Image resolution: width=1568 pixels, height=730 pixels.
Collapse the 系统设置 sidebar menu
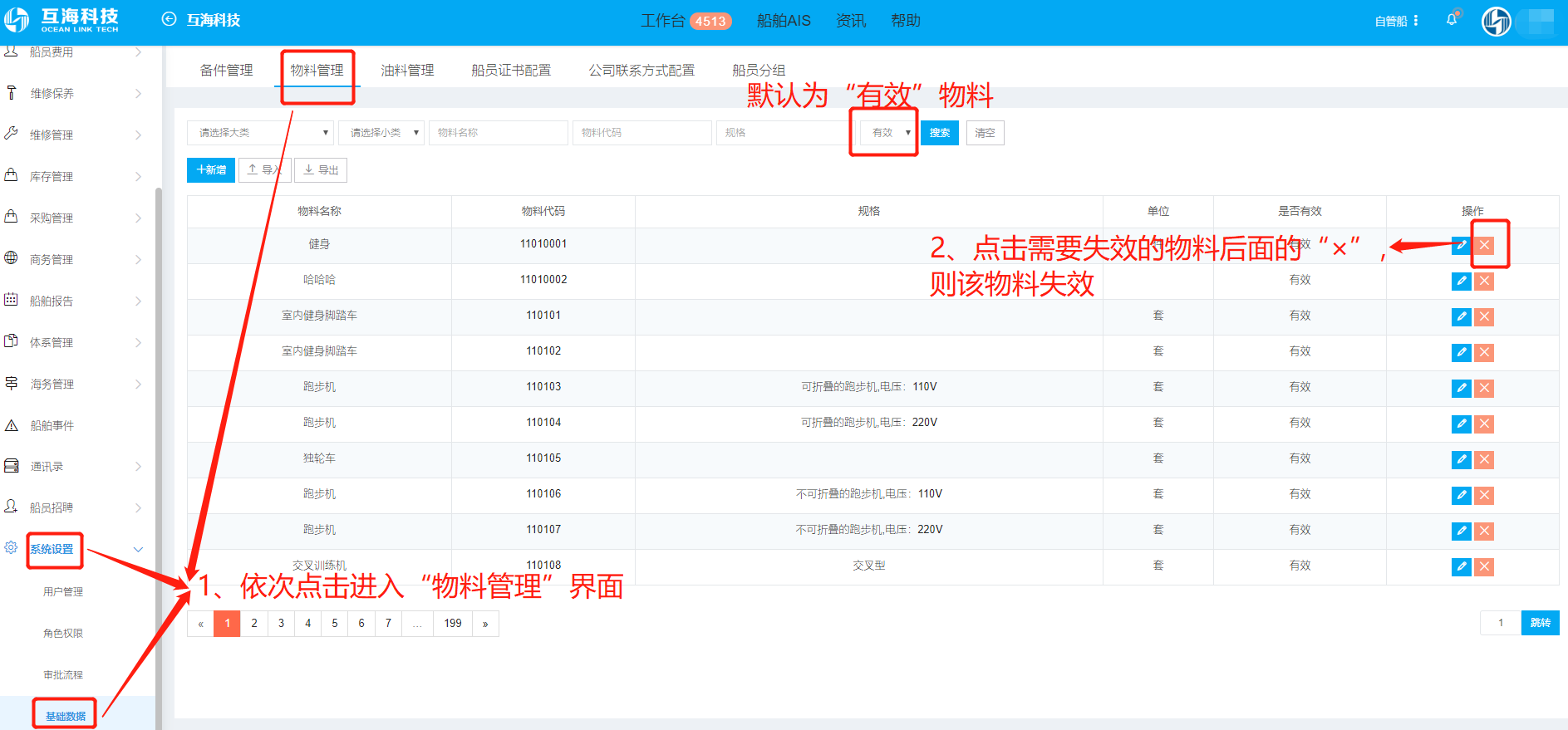138,549
